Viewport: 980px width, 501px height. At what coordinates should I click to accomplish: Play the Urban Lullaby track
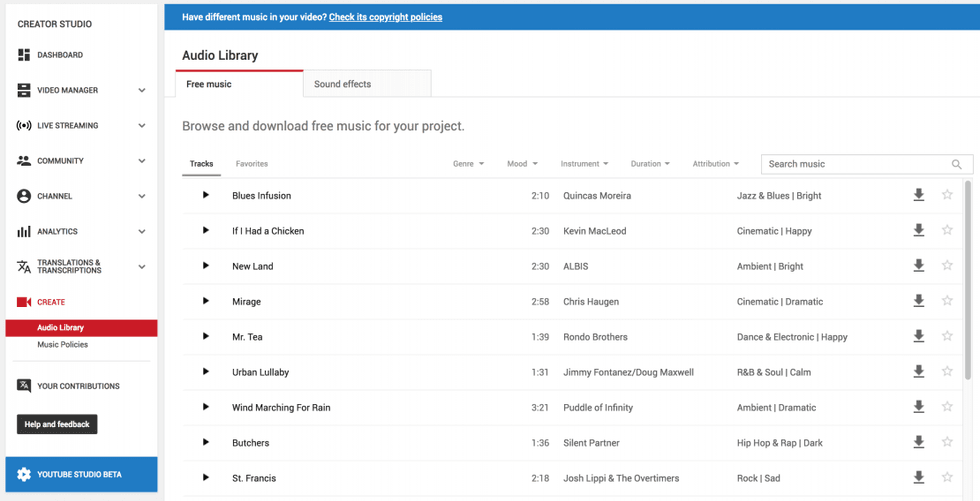pyautogui.click(x=205, y=372)
